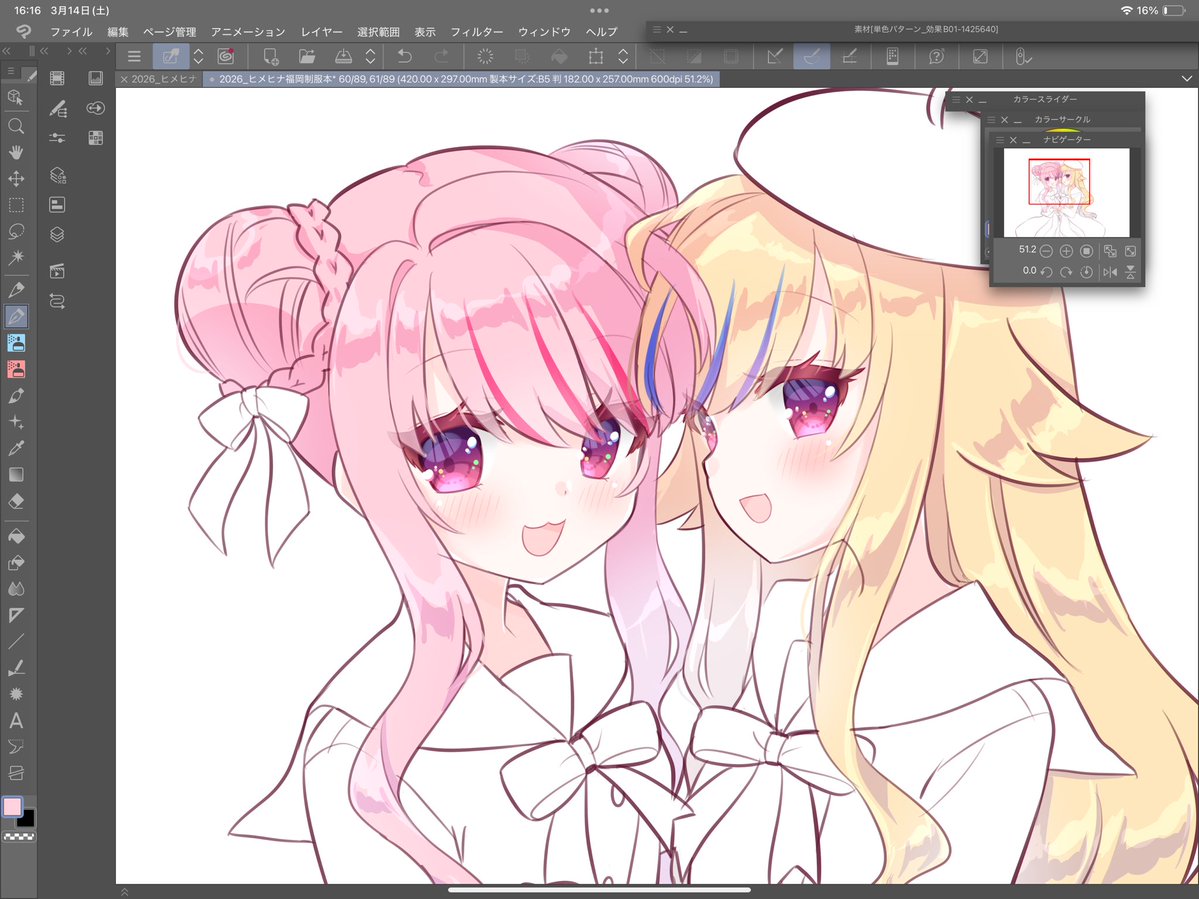This screenshot has height=899, width=1199.
Task: Toggle Flip Horizontal in Navigator panel
Action: [x=1110, y=271]
